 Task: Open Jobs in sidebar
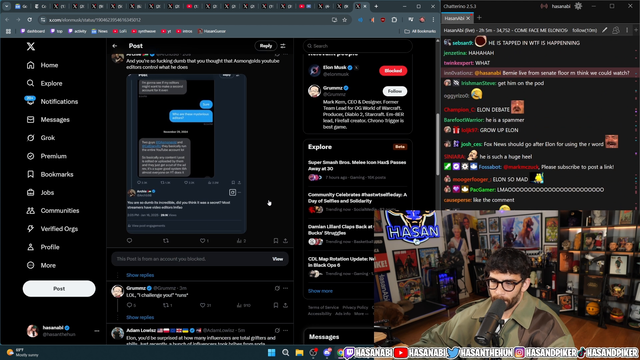(x=40, y=192)
